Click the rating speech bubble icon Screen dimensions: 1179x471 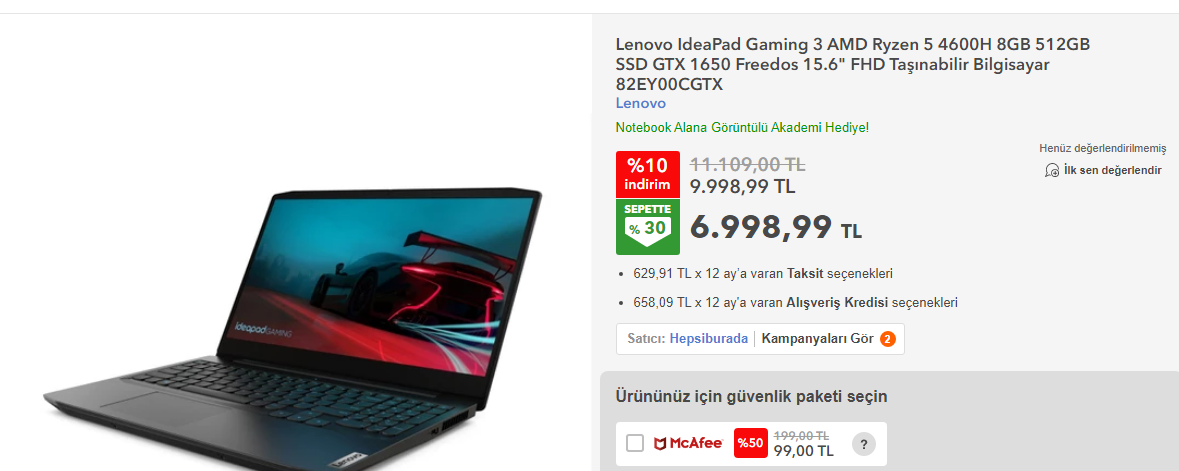coord(1052,171)
